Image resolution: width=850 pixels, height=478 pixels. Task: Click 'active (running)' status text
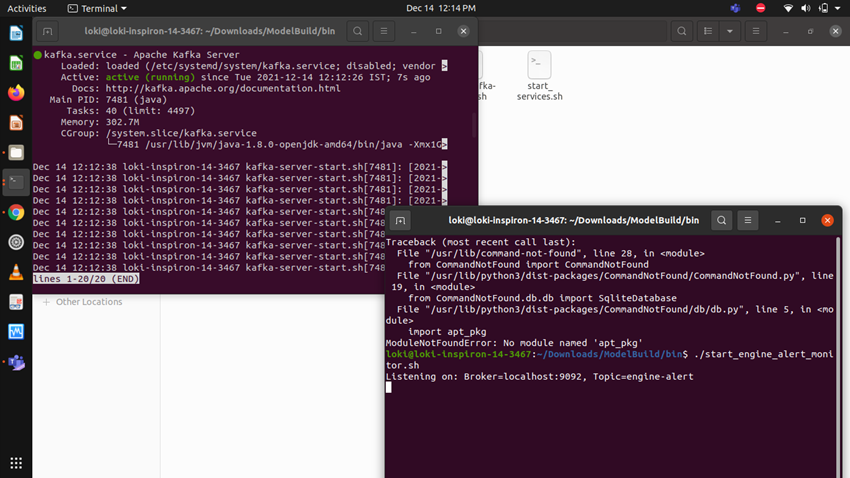[150, 77]
